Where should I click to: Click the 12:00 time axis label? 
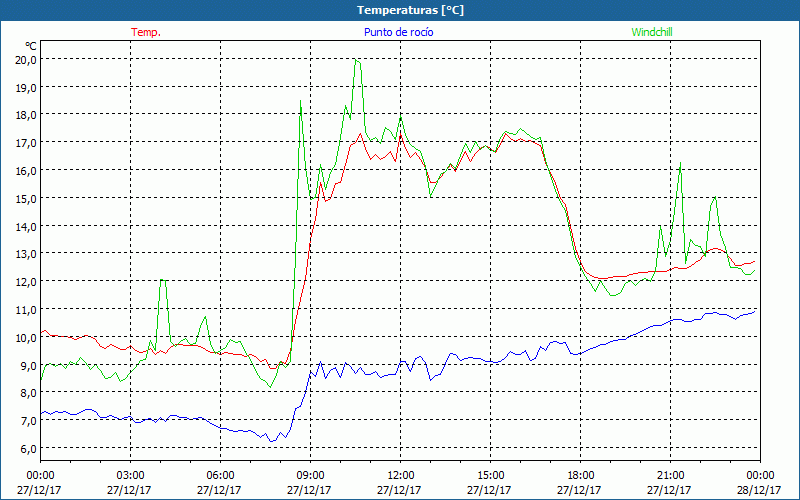coord(401,476)
